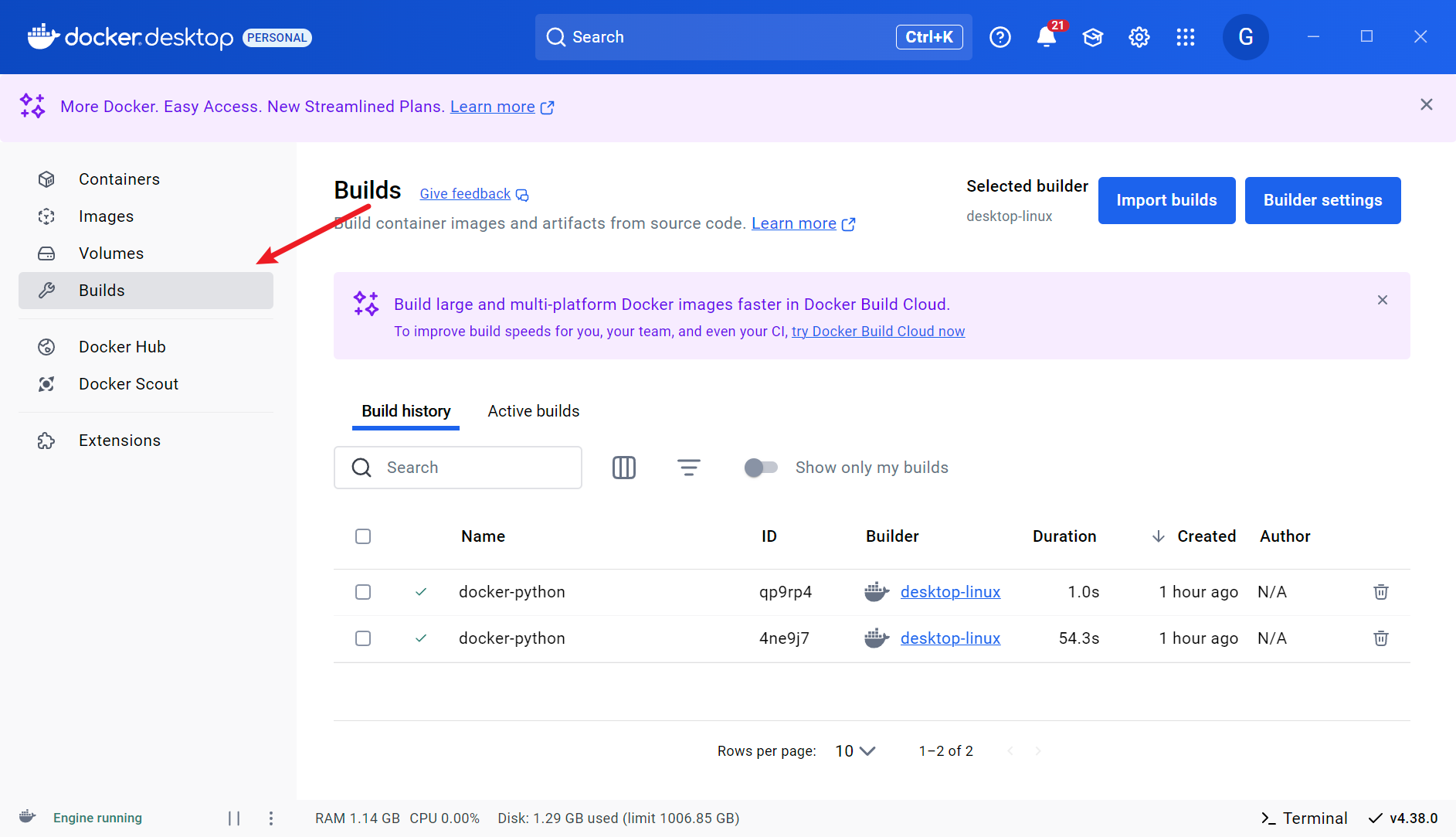Open Docker Hub in the sidebar
Screen dimensions: 1456x837
tap(146, 347)
